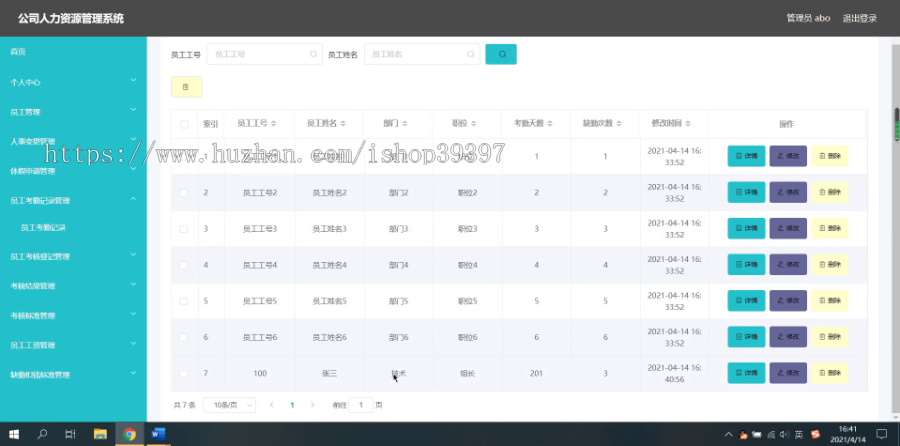This screenshot has width=900, height=446.
Task: Check the row for 员工工号3
Action: tap(183, 229)
